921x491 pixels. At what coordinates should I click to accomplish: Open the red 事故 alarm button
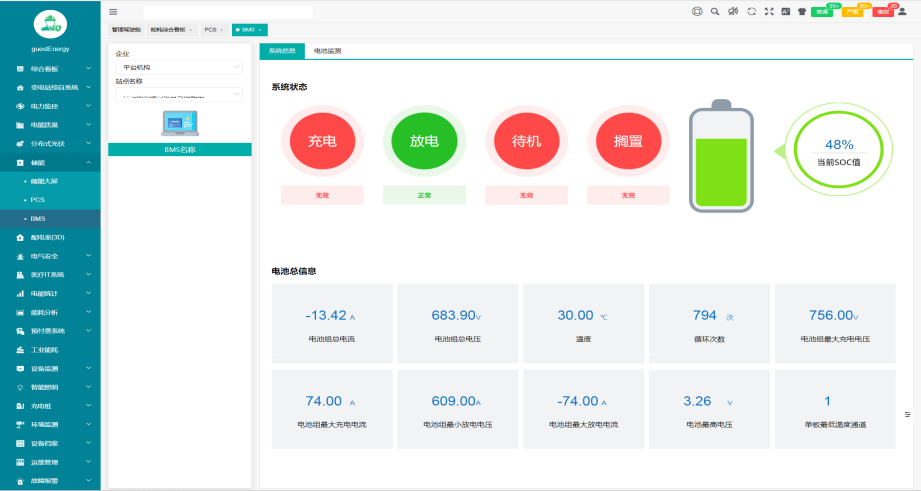(883, 12)
